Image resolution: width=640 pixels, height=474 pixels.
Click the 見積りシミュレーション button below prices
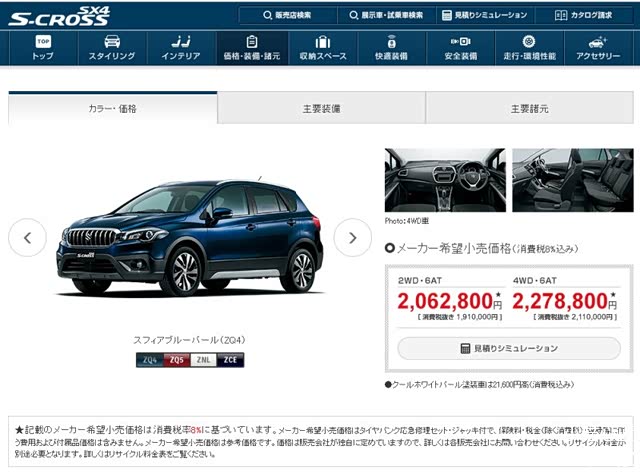point(509,348)
